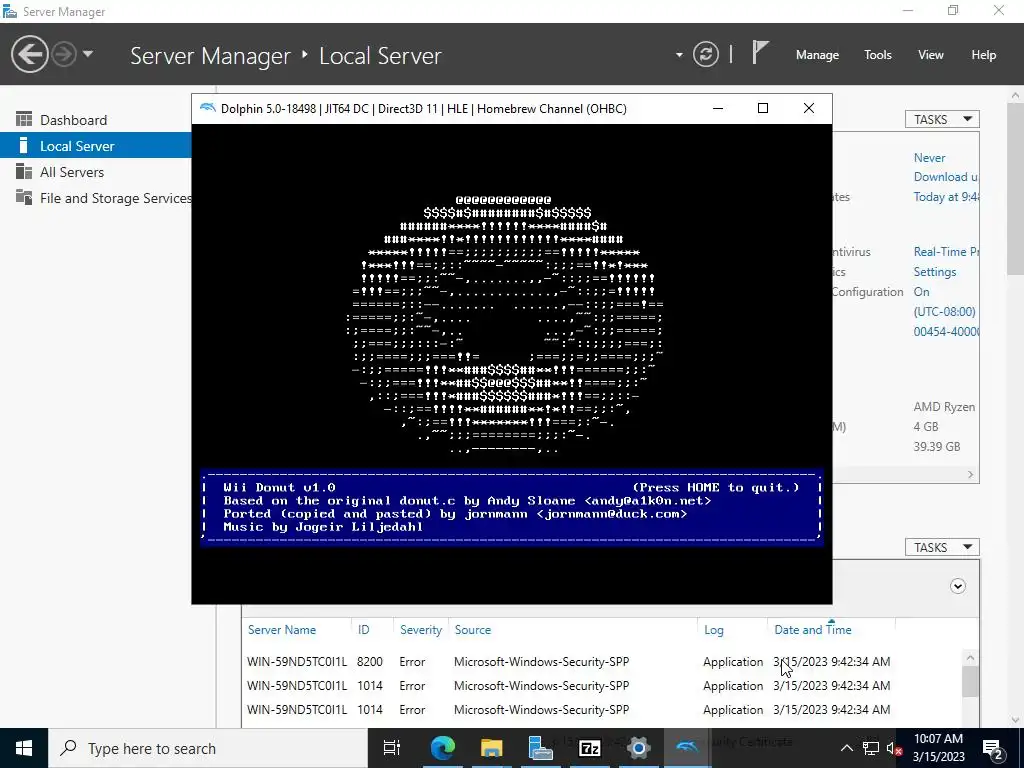This screenshot has height=768, width=1024.
Task: Open the Properties TASKS dropdown
Action: pyautogui.click(x=942, y=119)
